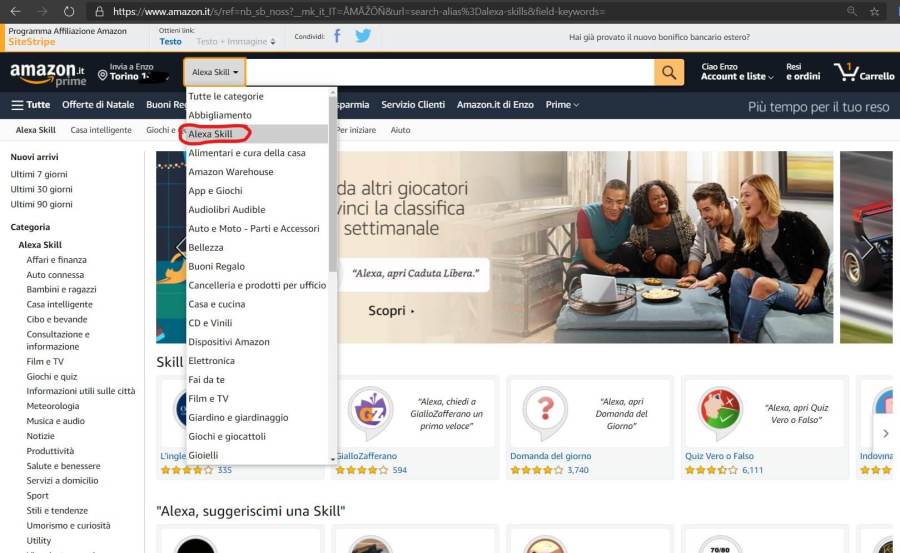
Task: Share via Facebook icon in SiteStripe
Action: pos(337,36)
